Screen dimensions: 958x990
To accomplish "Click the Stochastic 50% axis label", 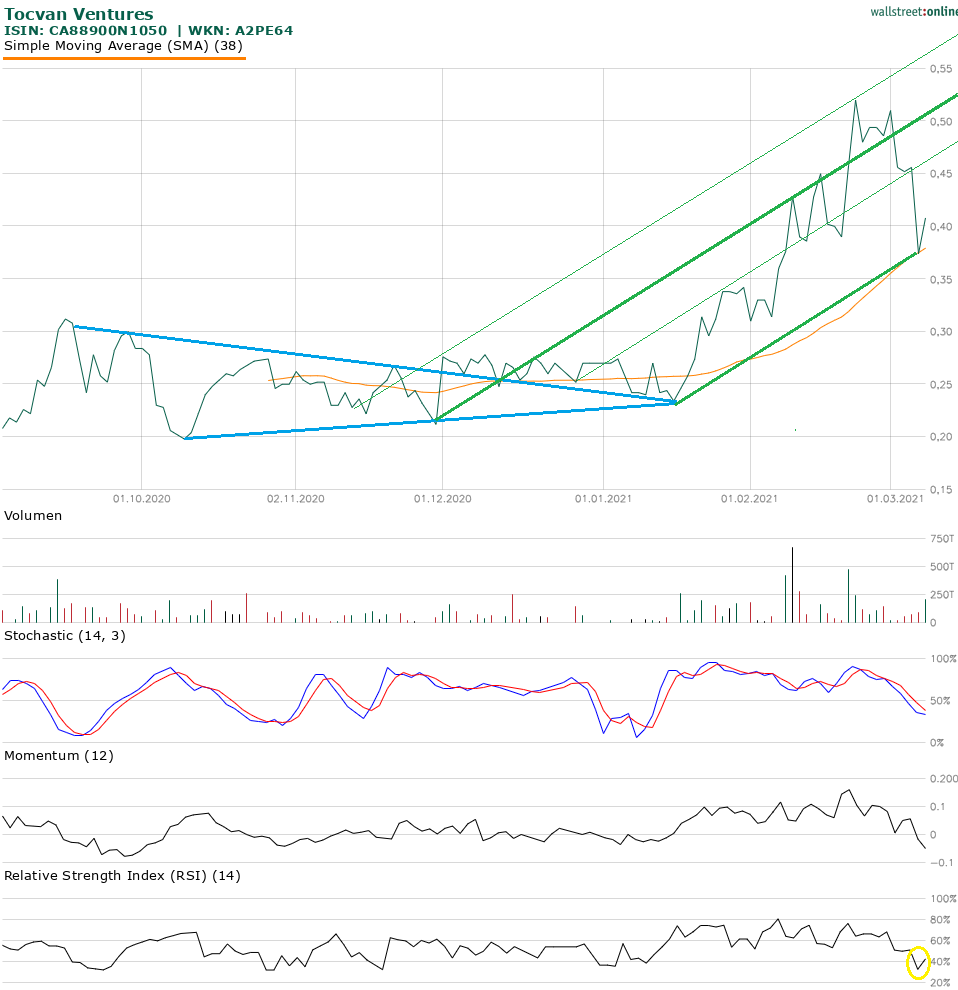I will click(x=940, y=700).
